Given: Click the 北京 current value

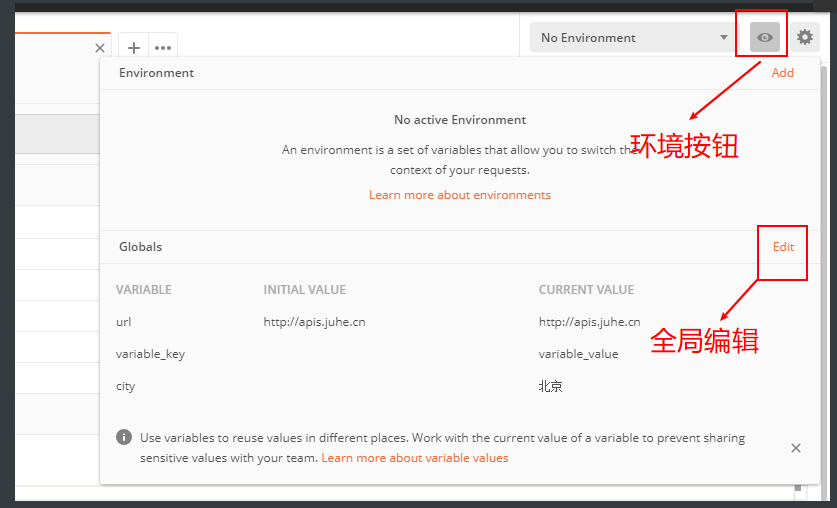Looking at the screenshot, I should pos(550,386).
